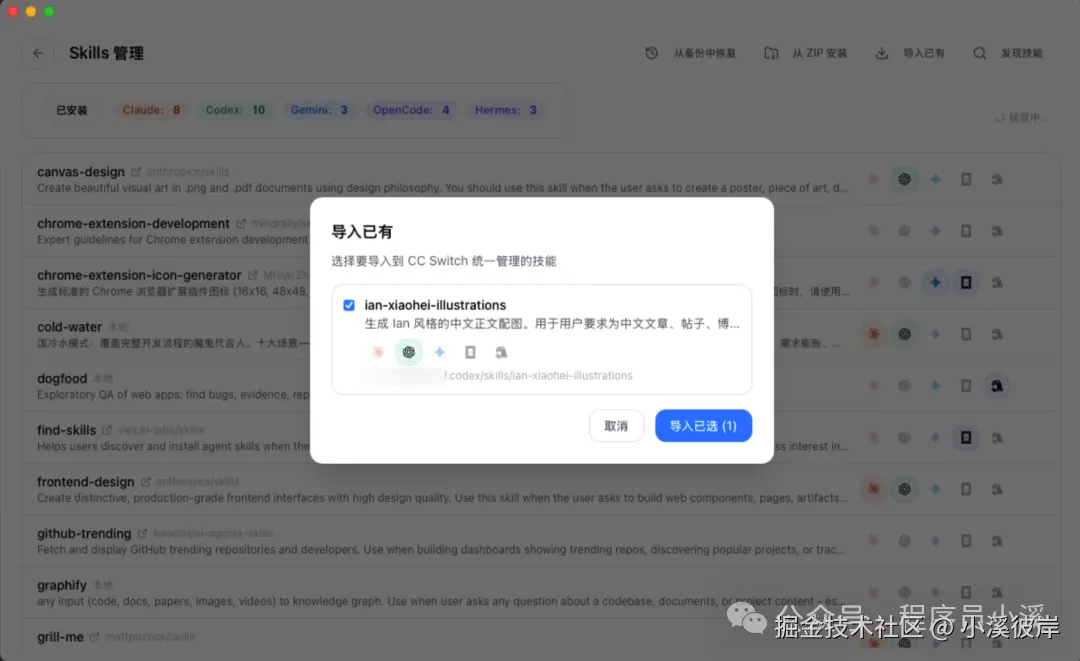The height and width of the screenshot is (661, 1080).
Task: Click the 导入已有 import button in header
Action: pos(910,53)
